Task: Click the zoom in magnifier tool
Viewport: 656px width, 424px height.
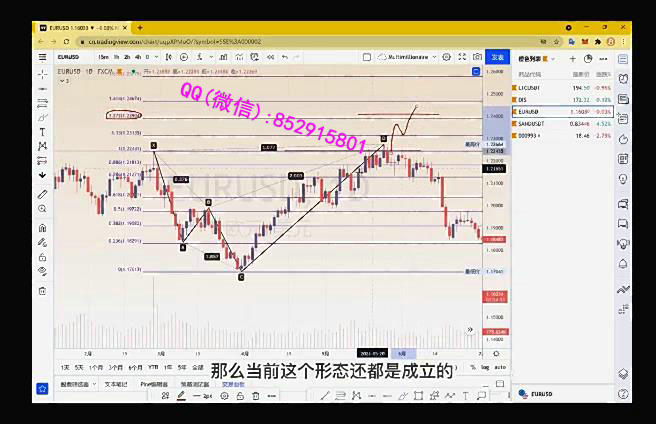Action: point(42,210)
